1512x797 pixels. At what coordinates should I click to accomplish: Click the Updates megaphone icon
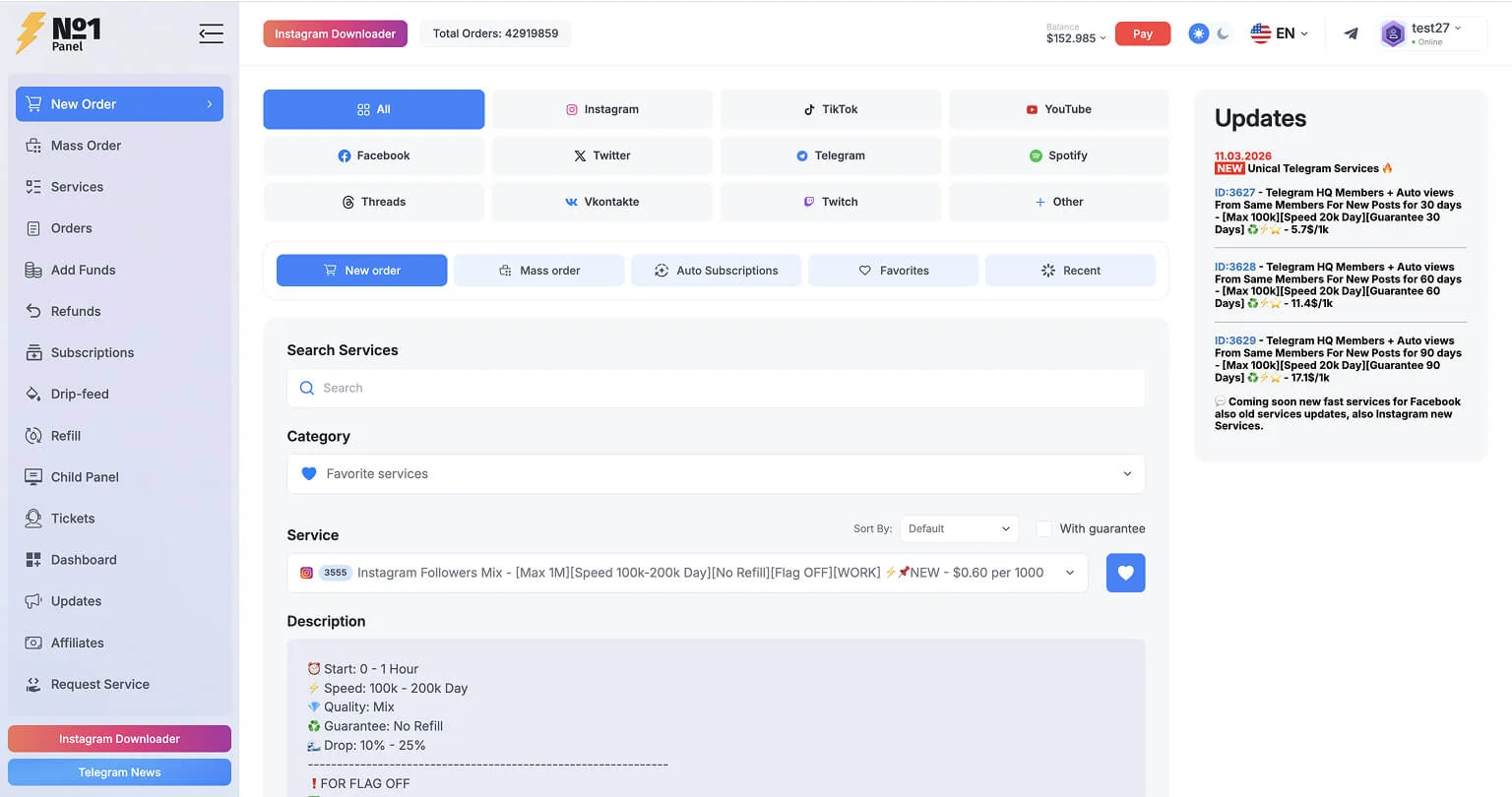[x=33, y=601]
